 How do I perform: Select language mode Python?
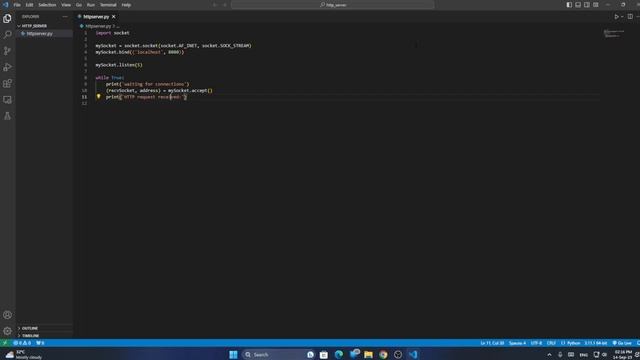pos(573,343)
